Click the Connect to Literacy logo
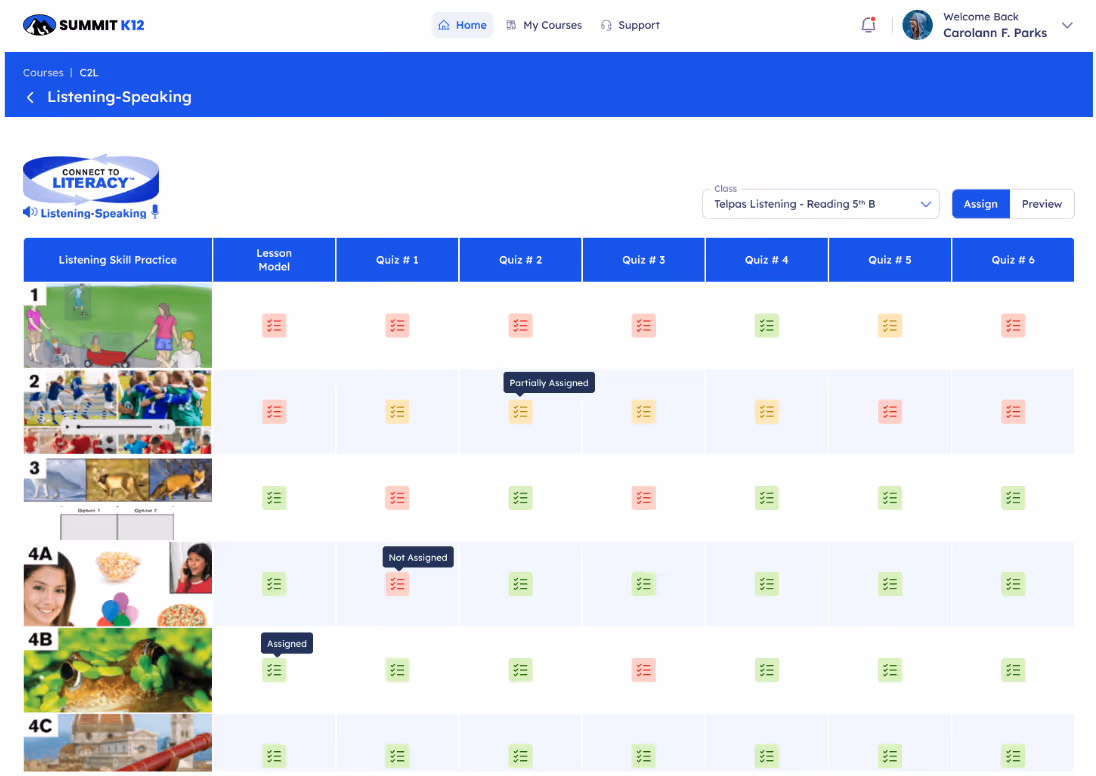Image resolution: width=1096 pixels, height=776 pixels. tap(91, 187)
